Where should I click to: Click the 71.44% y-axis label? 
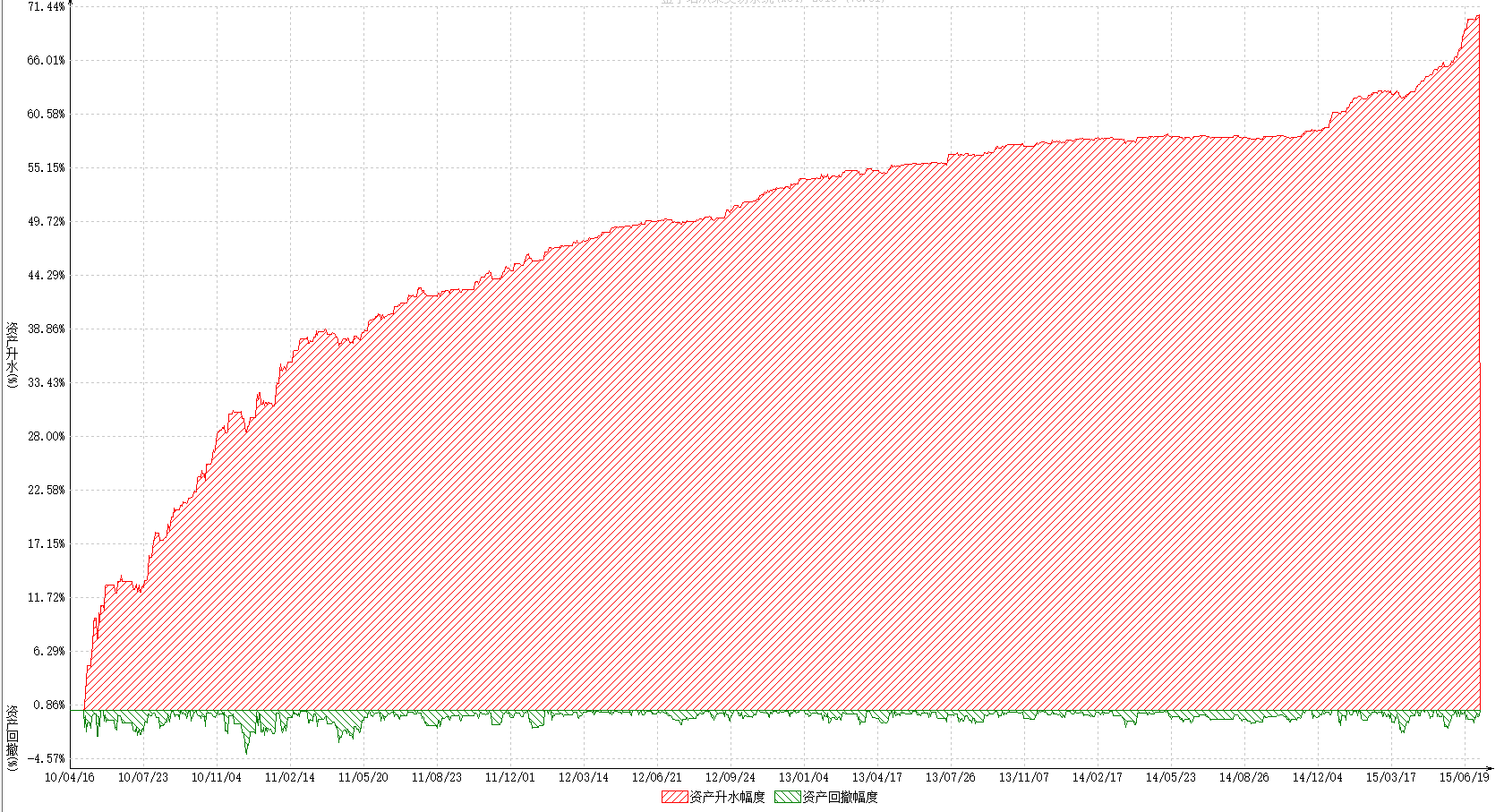click(x=47, y=6)
